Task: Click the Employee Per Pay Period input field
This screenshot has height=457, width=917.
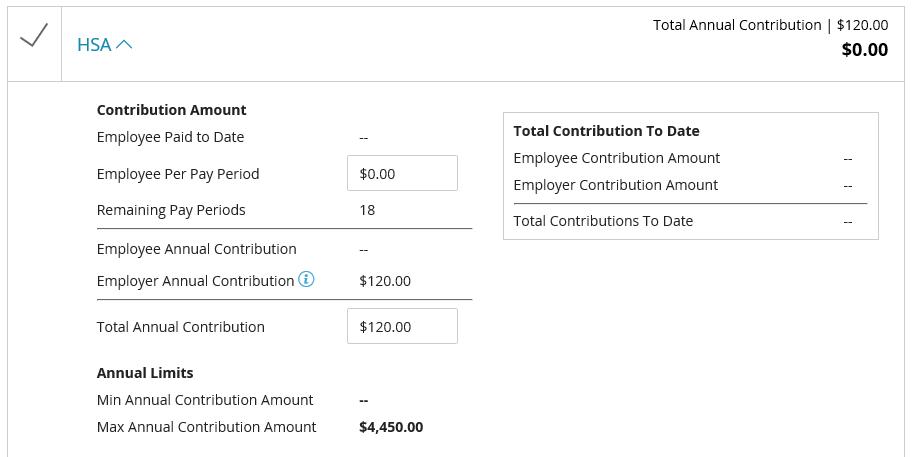Action: pyautogui.click(x=402, y=173)
